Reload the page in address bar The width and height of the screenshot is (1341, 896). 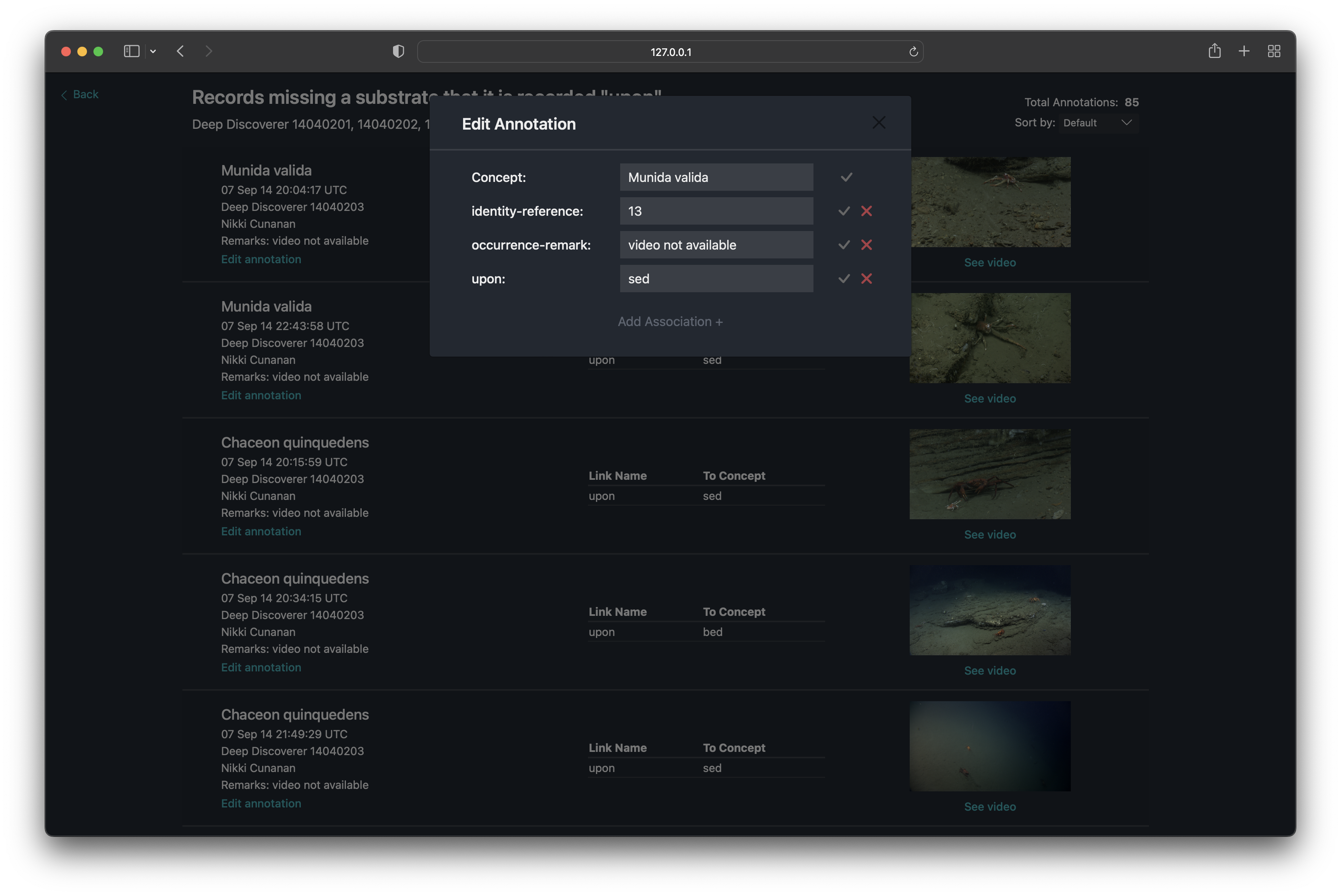913,52
